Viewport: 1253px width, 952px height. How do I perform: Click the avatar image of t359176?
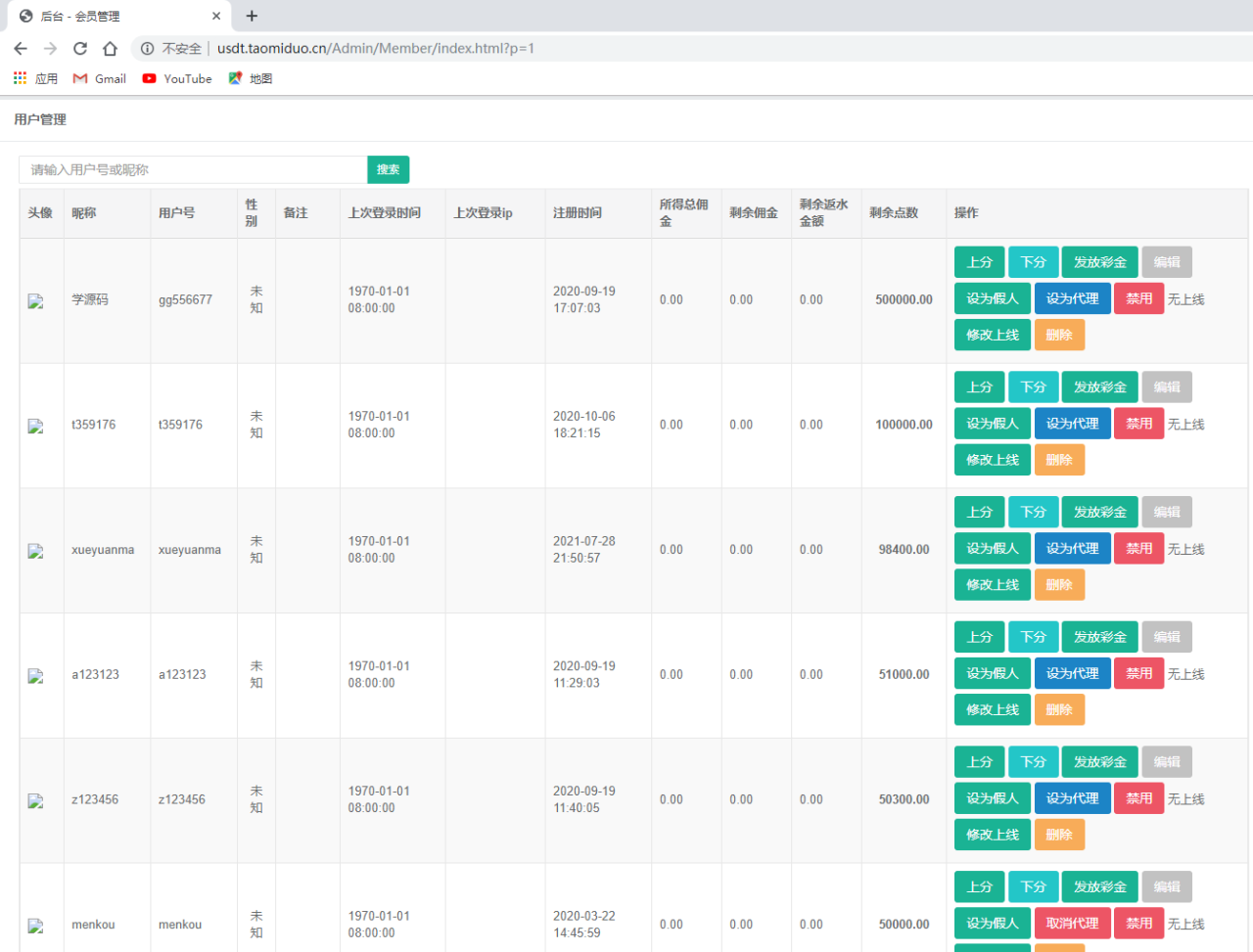(x=36, y=426)
